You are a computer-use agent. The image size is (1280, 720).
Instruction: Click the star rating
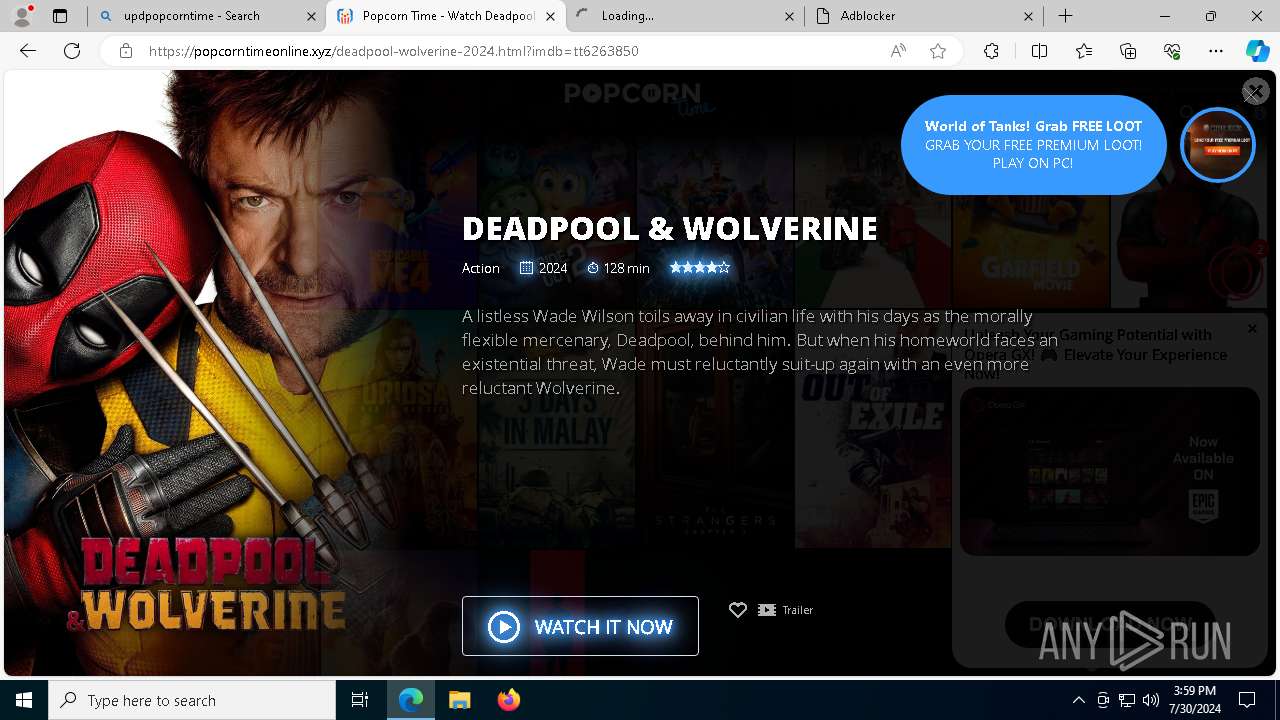(700, 268)
